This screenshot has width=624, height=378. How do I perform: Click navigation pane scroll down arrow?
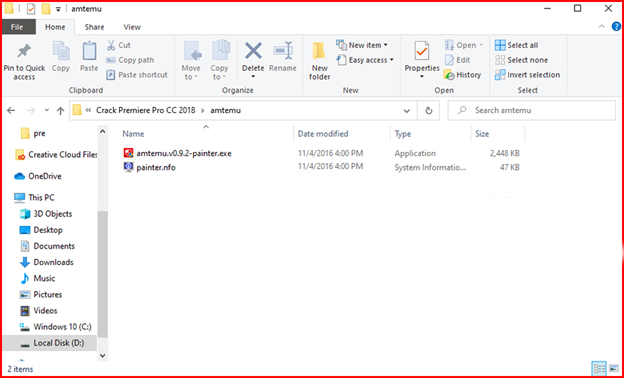[102, 355]
